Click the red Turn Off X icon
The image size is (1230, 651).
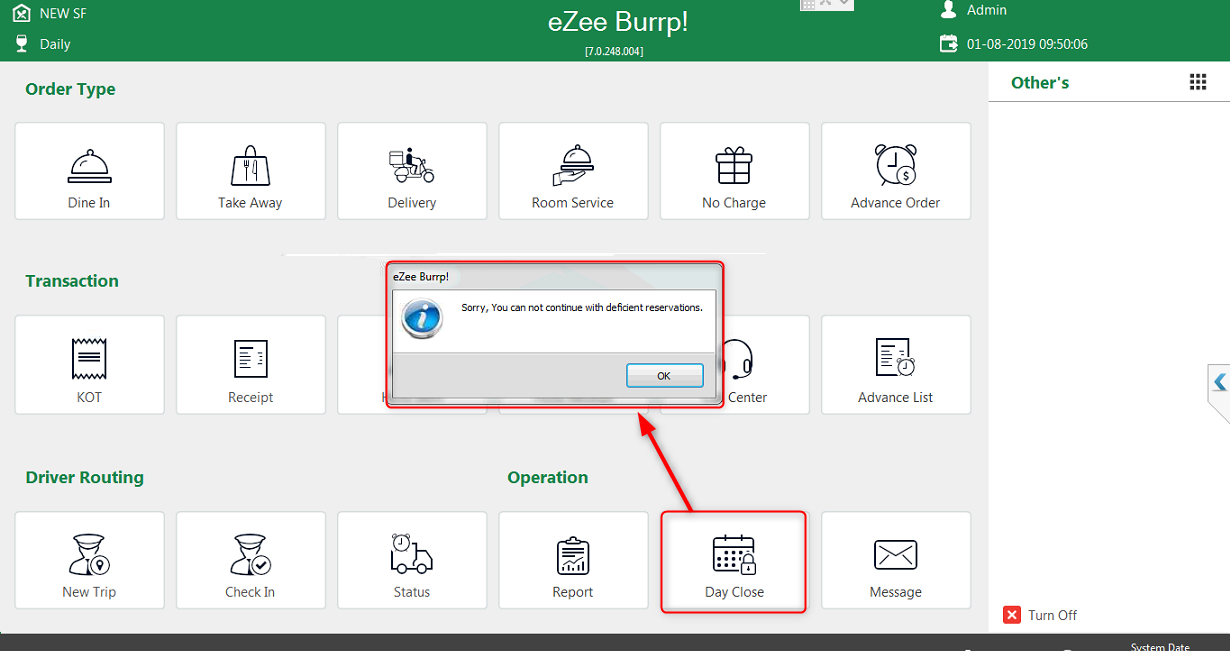(x=1012, y=615)
